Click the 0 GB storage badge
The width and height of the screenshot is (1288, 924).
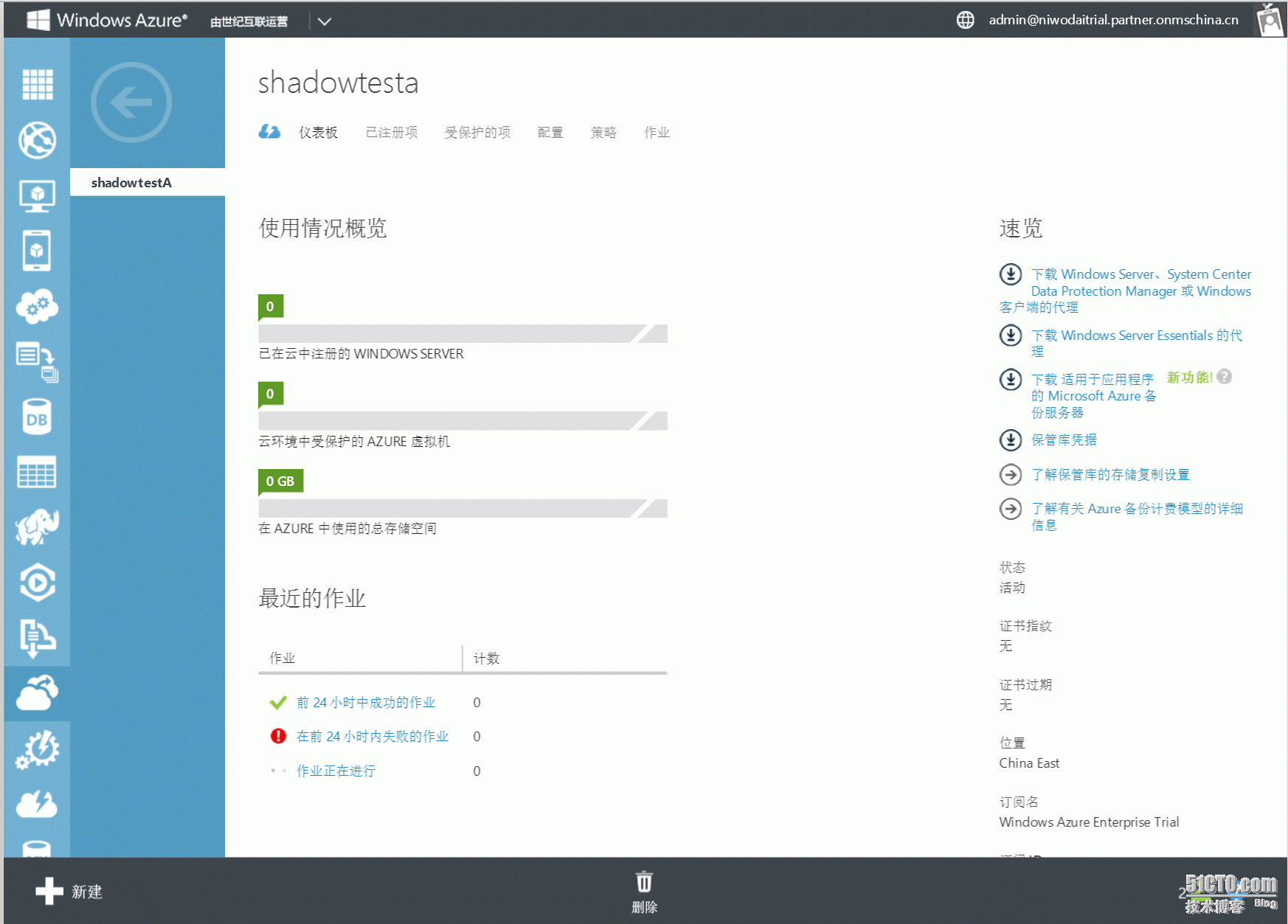tap(280, 482)
